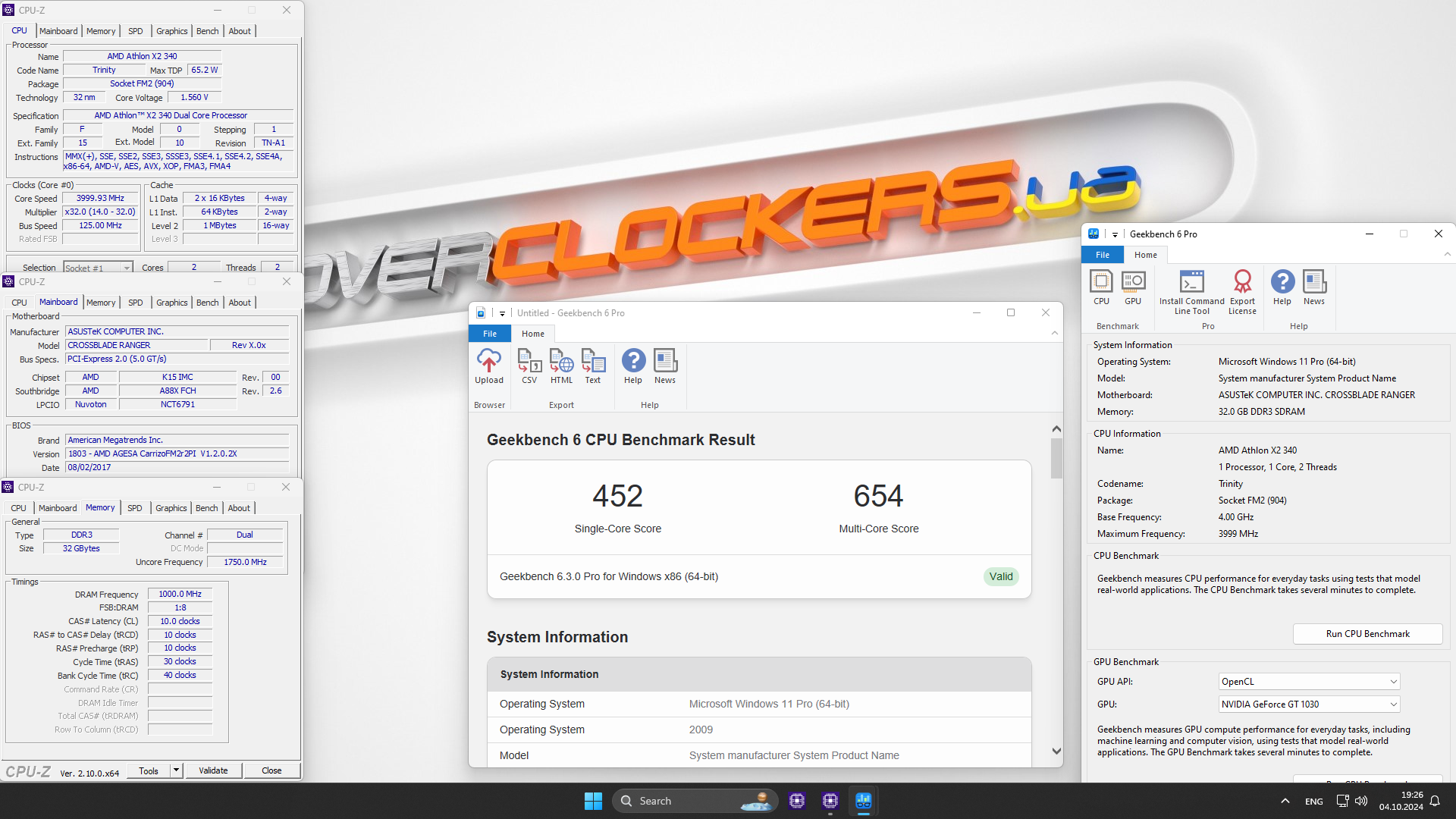Open File tab in Geekbench 6 Pro window
Screen dimensions: 1456x819
(1103, 255)
